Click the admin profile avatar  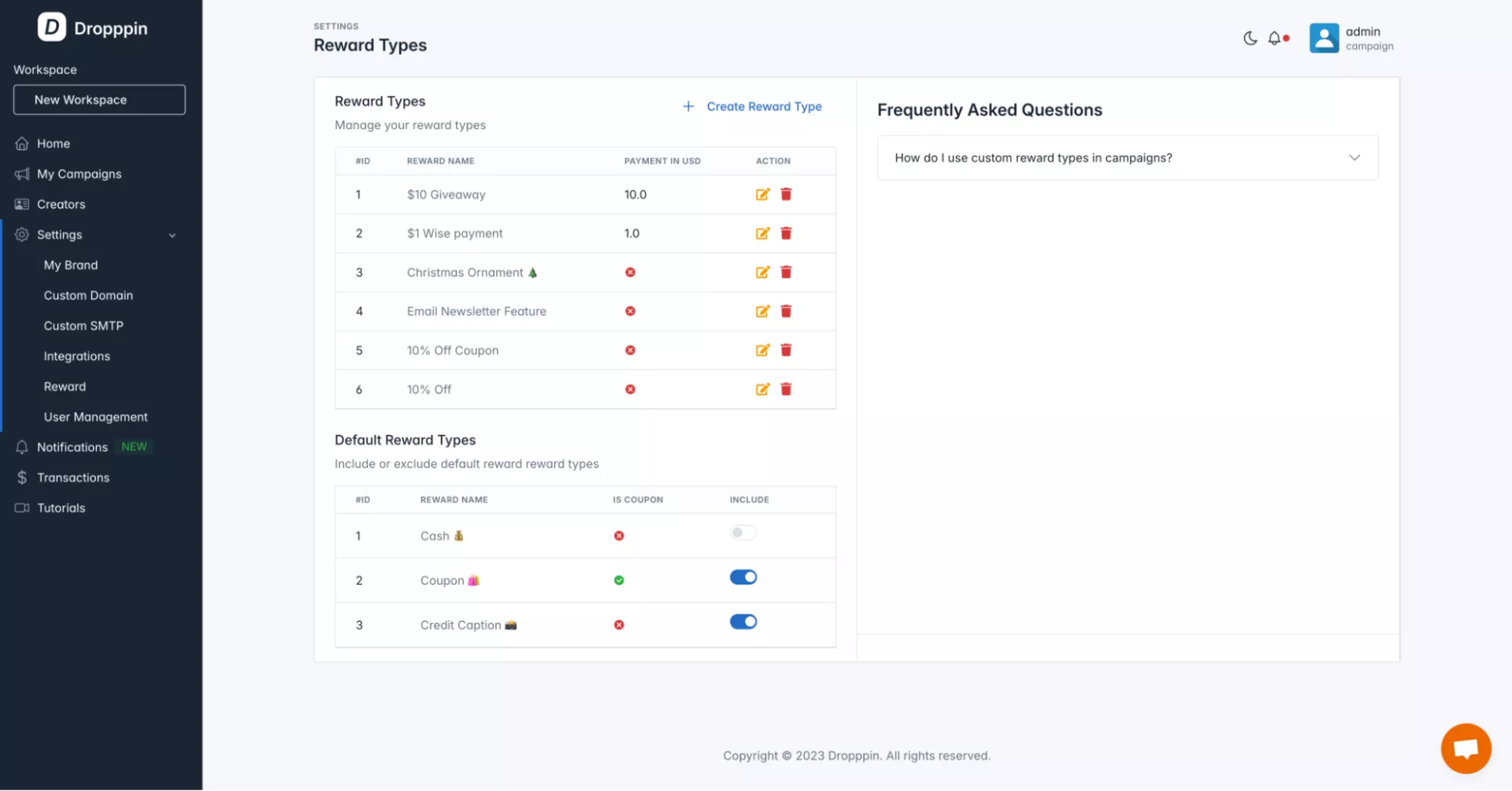tap(1324, 38)
